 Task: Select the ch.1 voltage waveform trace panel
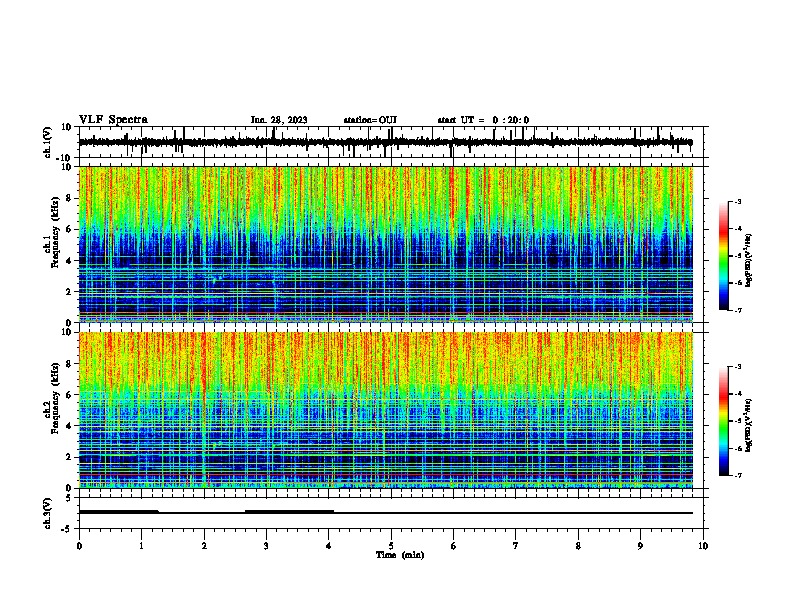393,142
